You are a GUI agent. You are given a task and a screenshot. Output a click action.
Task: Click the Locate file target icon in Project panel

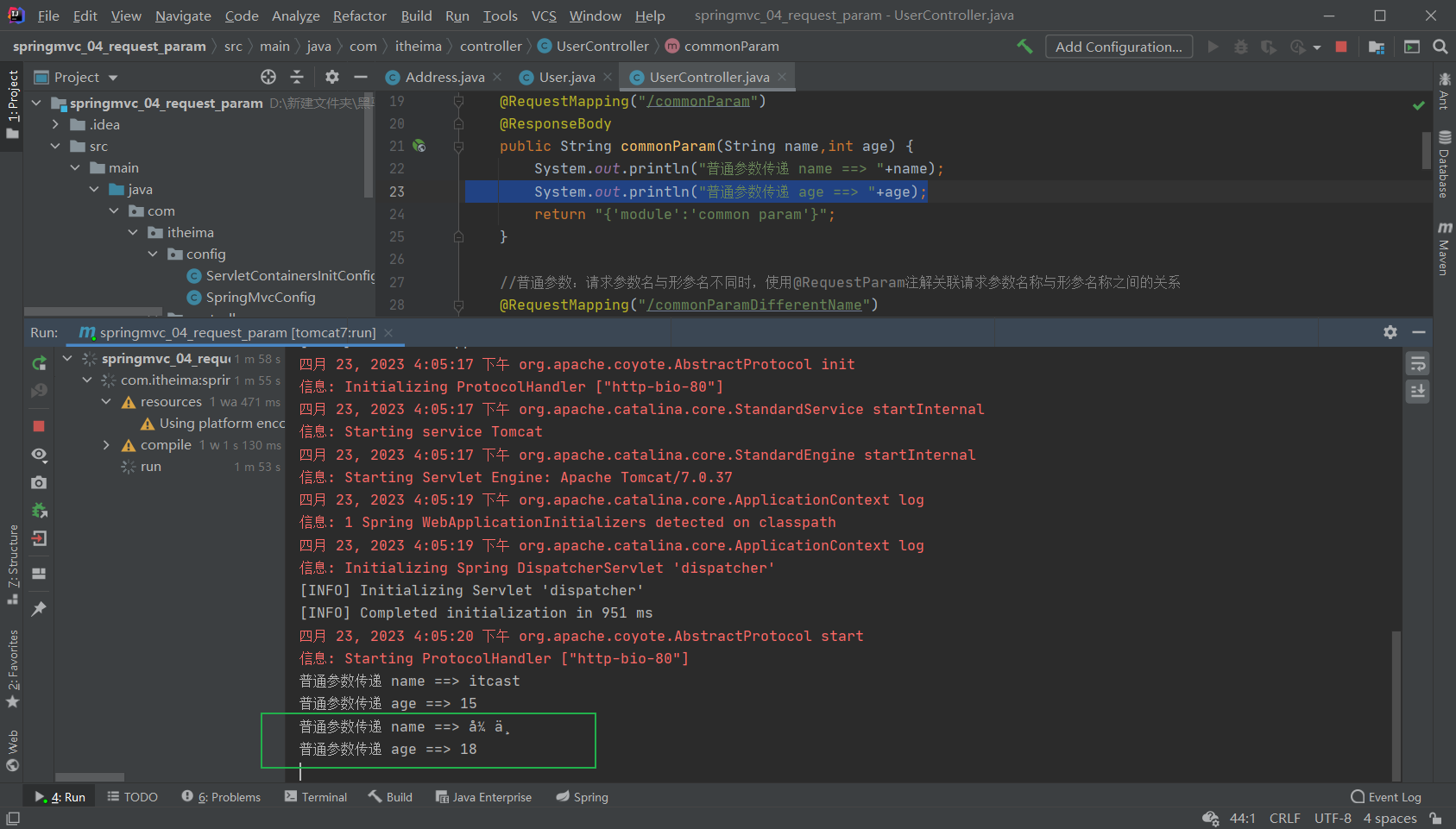click(268, 77)
